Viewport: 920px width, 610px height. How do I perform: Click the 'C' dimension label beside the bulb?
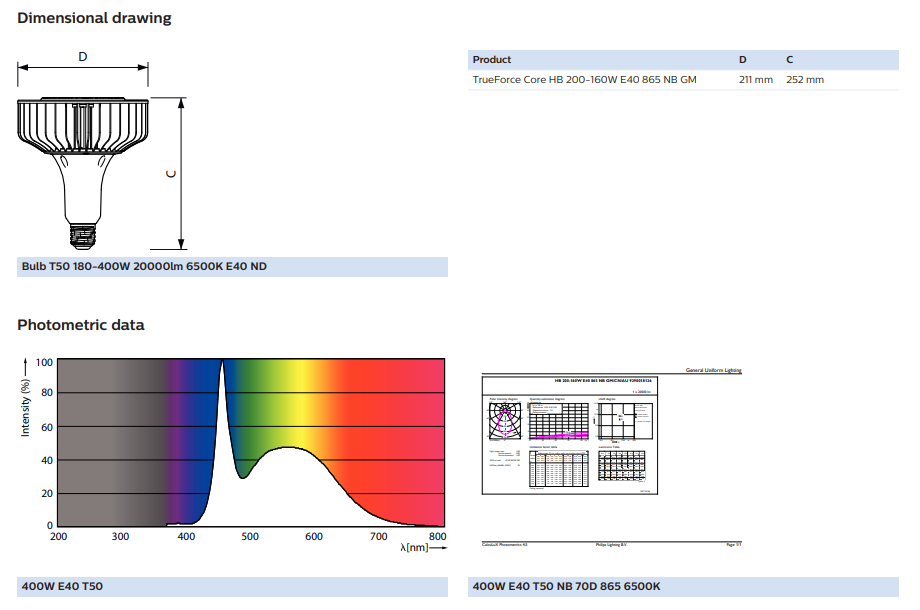(171, 174)
